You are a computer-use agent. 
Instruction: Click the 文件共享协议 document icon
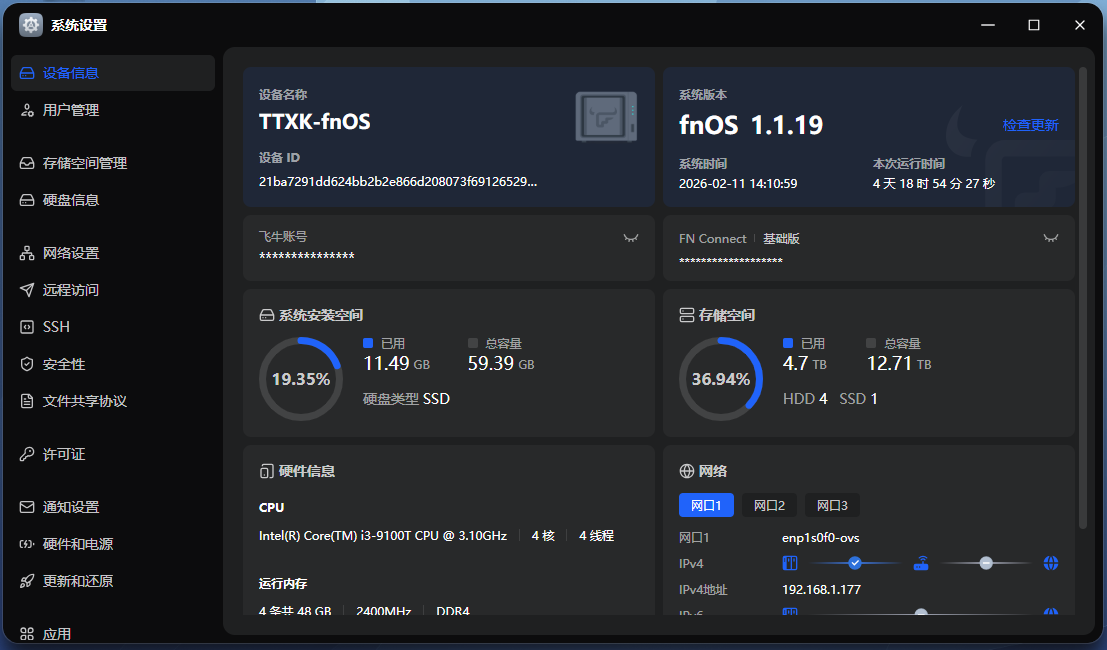27,401
